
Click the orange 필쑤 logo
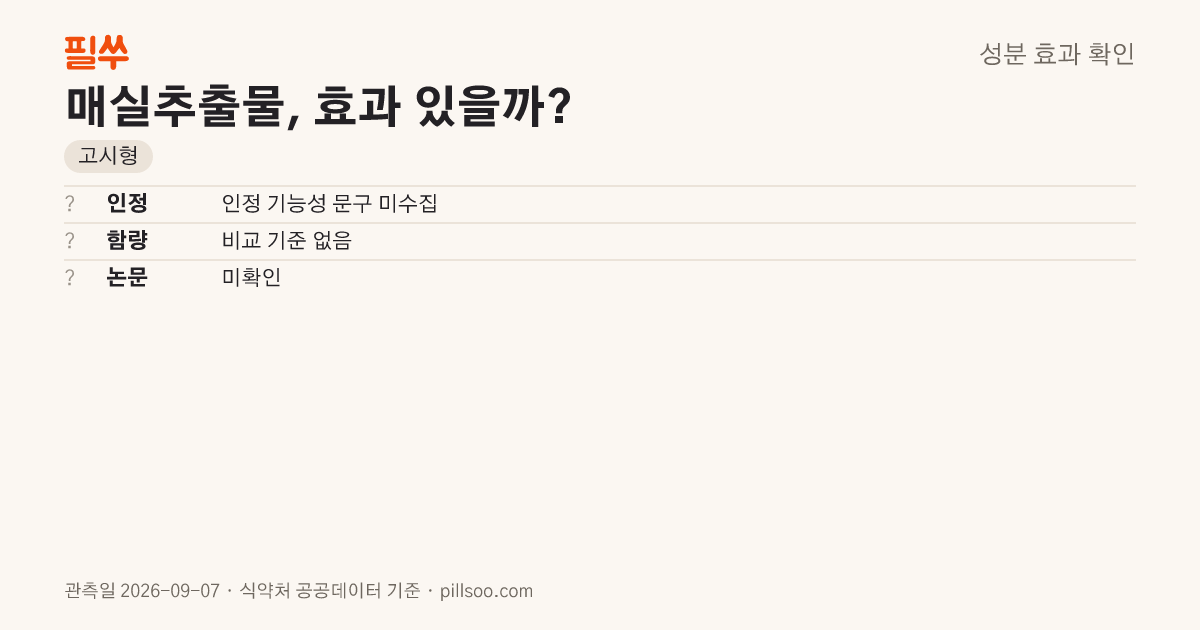[x=96, y=53]
